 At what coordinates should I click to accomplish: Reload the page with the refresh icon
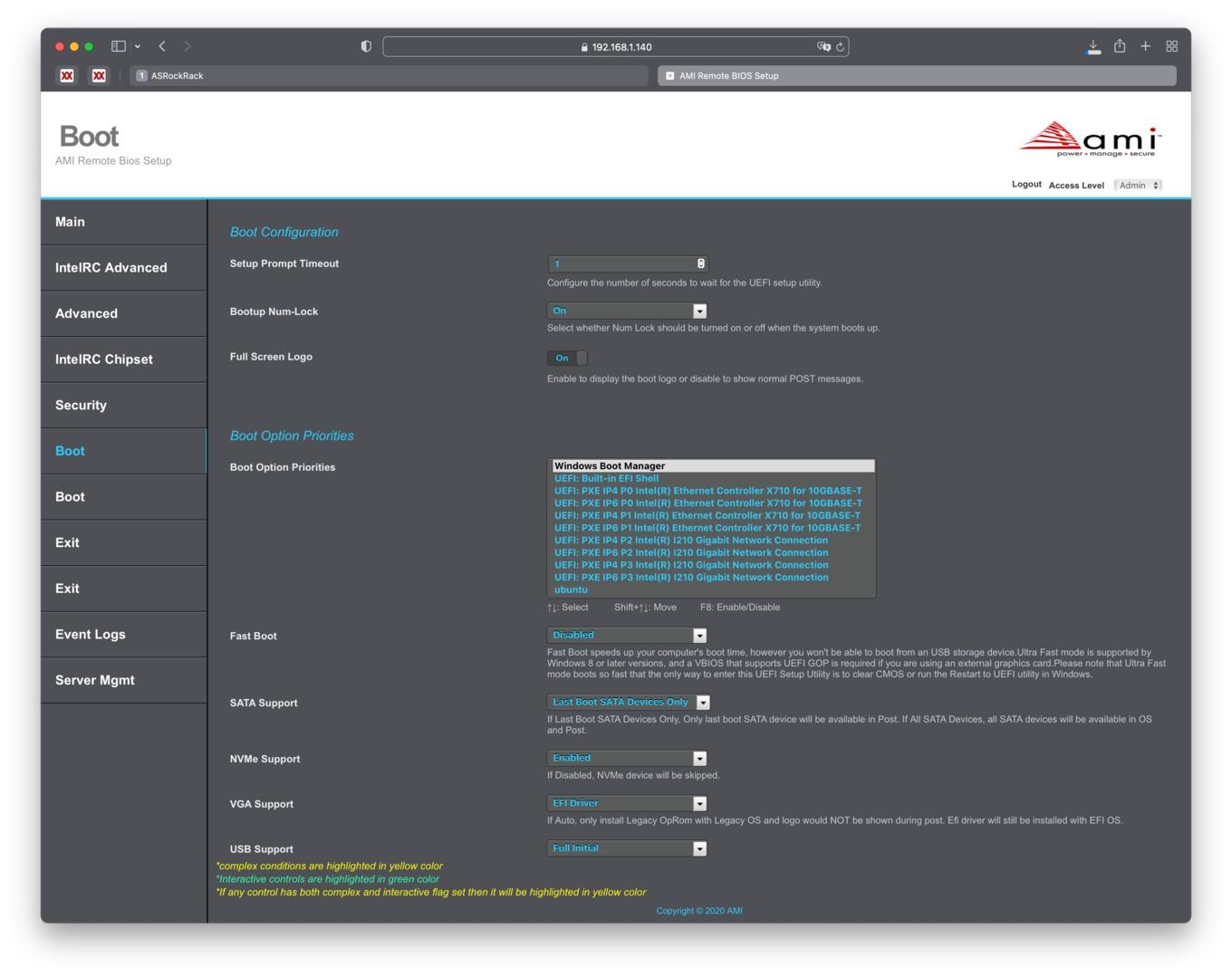pos(841,47)
